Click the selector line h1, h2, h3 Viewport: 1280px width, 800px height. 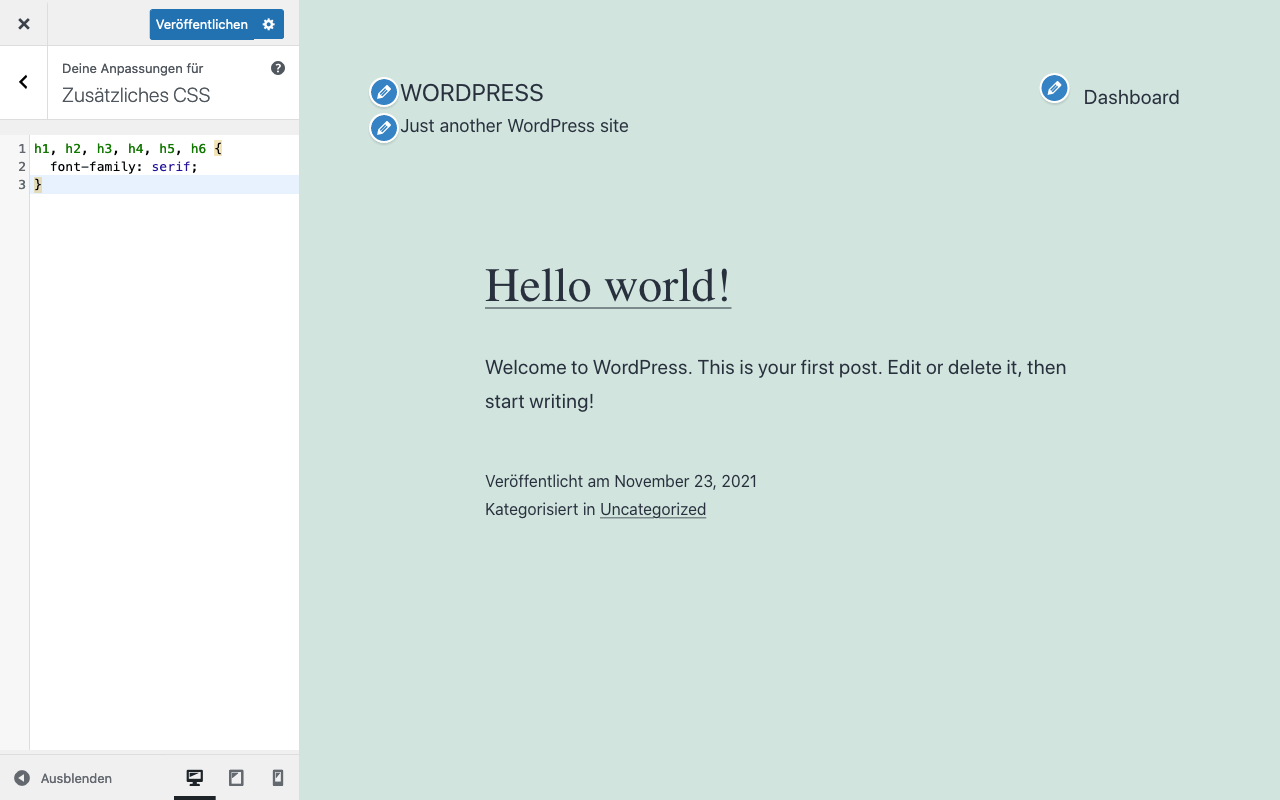click(128, 148)
